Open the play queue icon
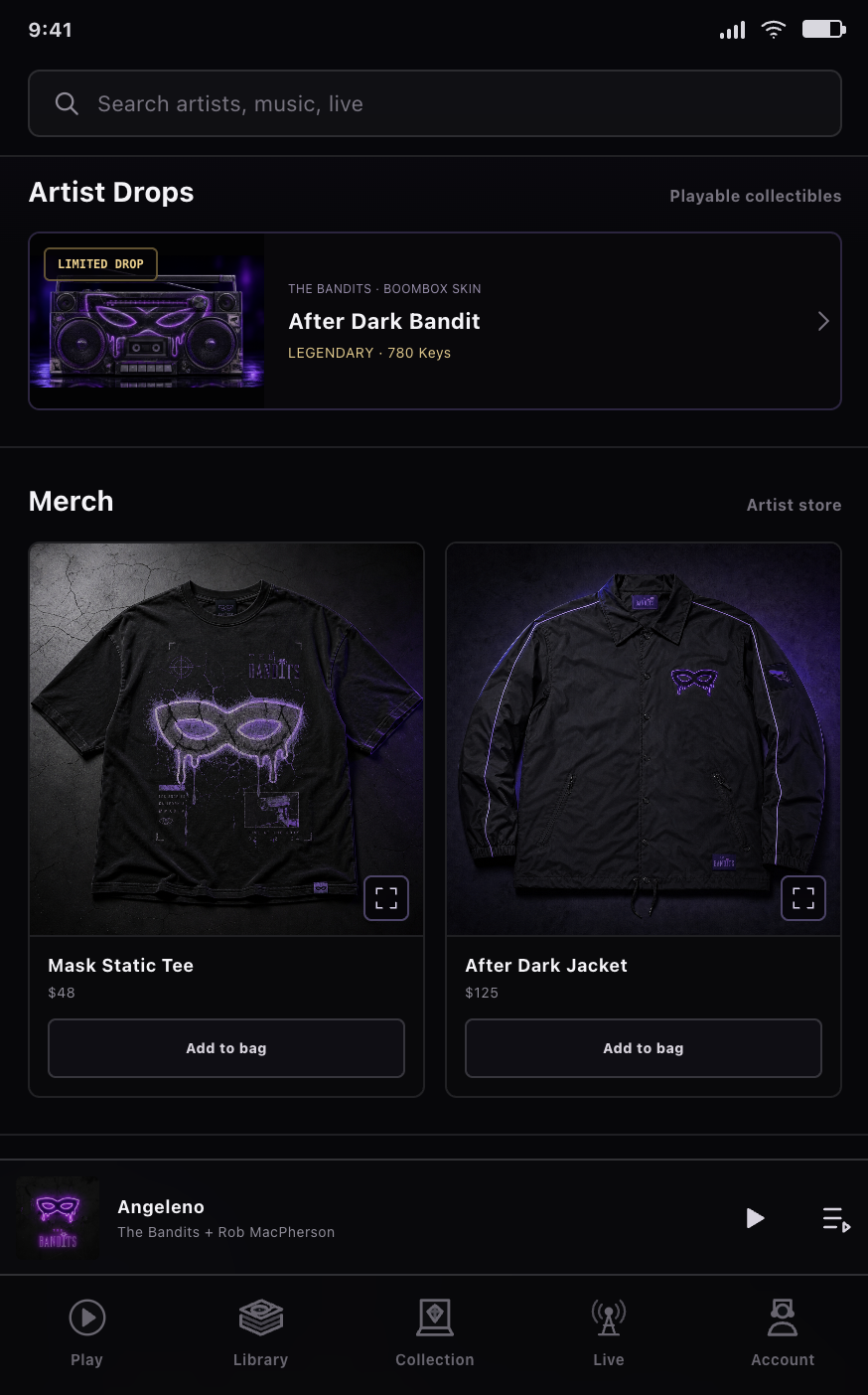Viewport: 868px width, 1395px height. (x=836, y=1218)
